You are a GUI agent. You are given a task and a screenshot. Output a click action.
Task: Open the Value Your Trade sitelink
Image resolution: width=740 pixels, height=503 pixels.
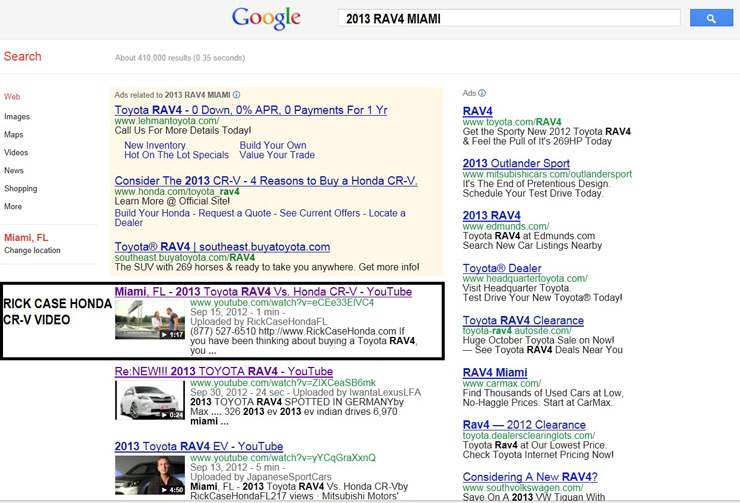click(x=277, y=155)
